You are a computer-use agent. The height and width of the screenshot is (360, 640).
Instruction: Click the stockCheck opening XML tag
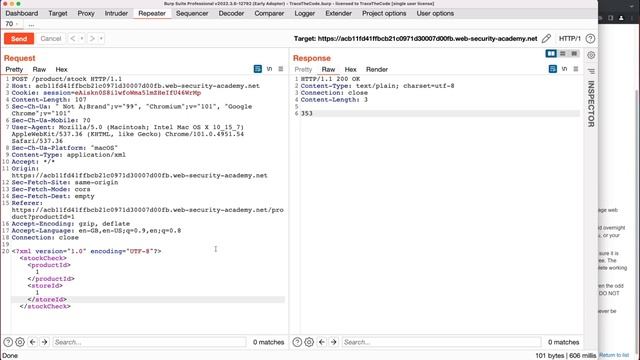(x=43, y=258)
